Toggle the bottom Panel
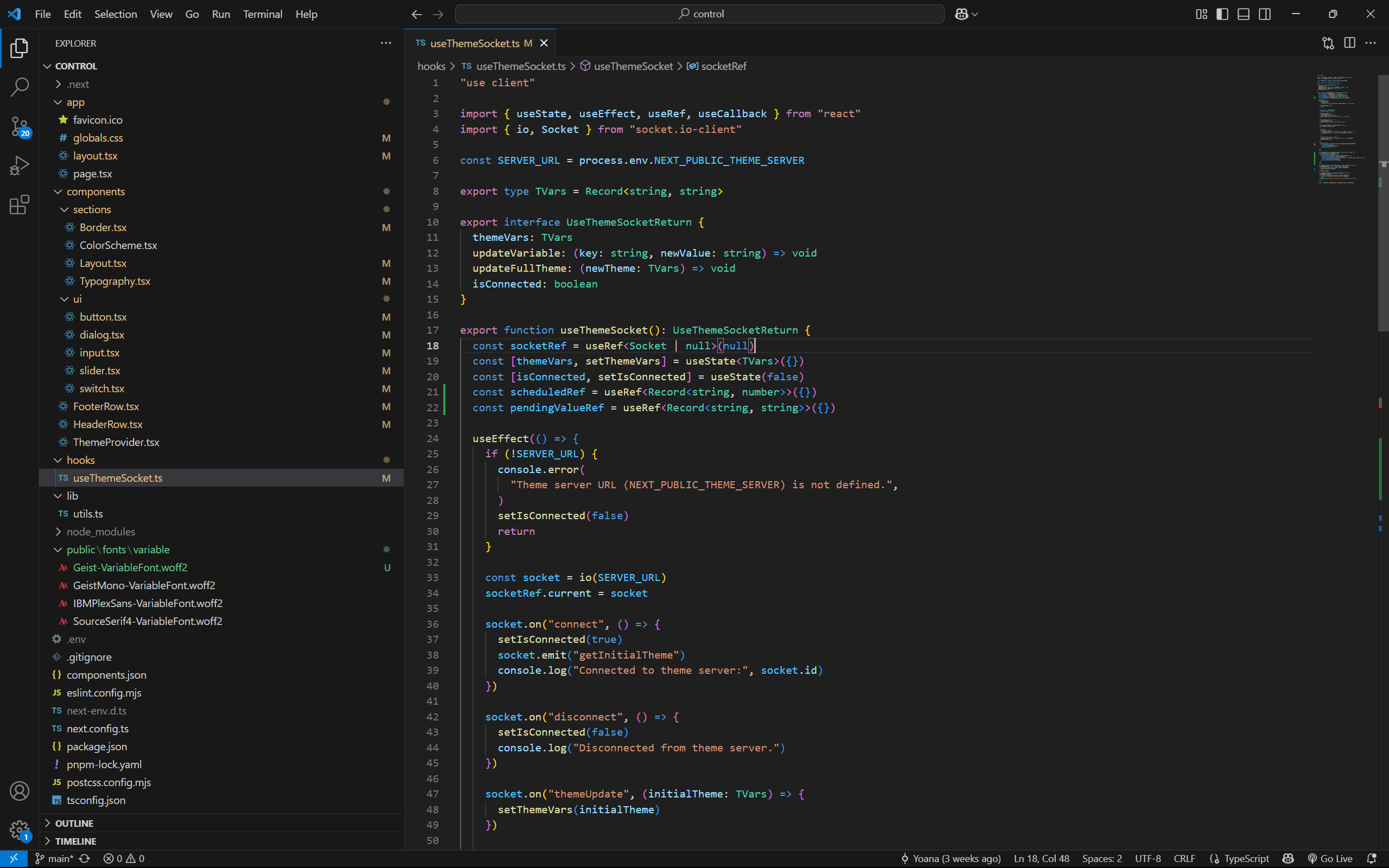Viewport: 1389px width, 868px height. (1243, 14)
